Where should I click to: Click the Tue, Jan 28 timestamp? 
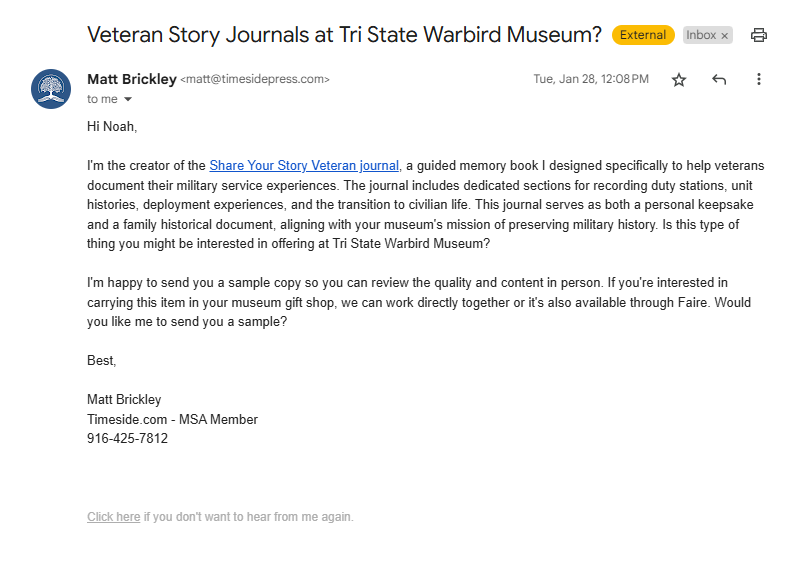pos(590,80)
